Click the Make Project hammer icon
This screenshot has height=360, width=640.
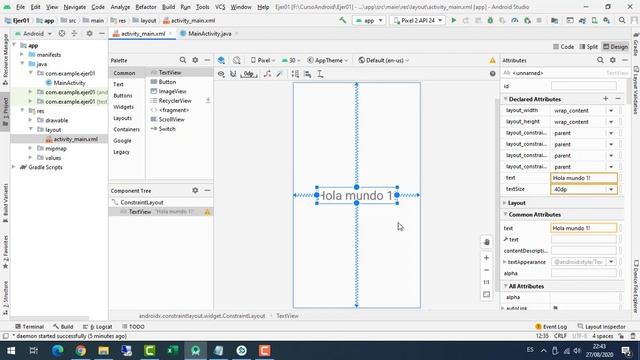click(x=343, y=20)
